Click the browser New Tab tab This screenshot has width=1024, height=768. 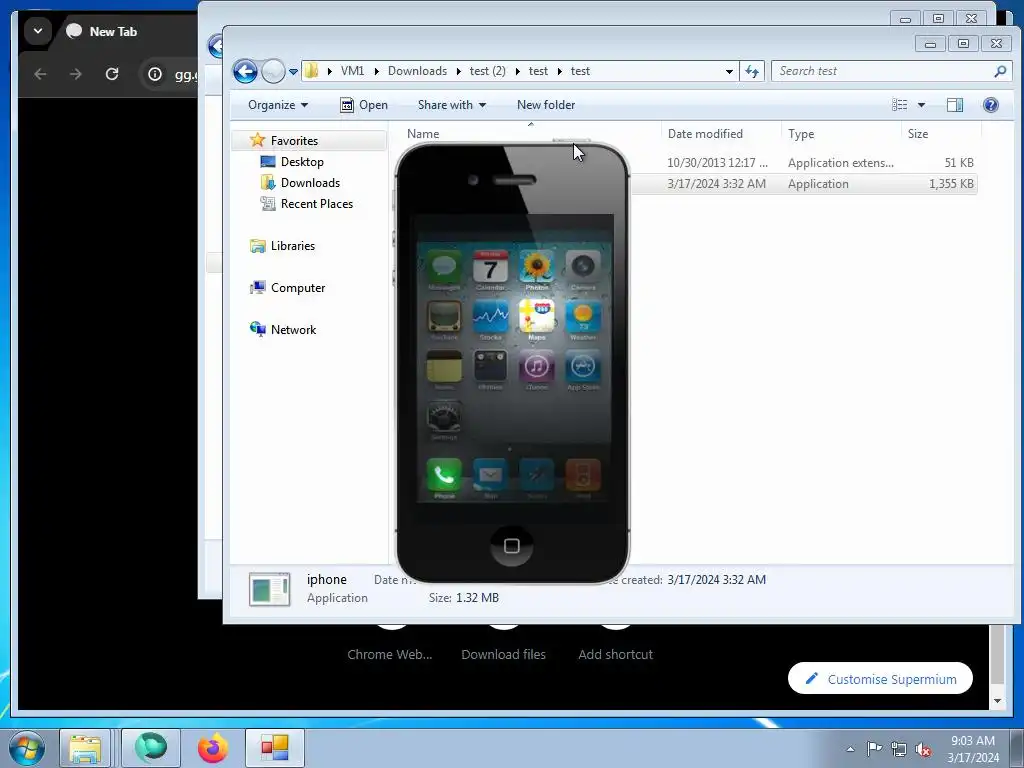pyautogui.click(x=113, y=31)
